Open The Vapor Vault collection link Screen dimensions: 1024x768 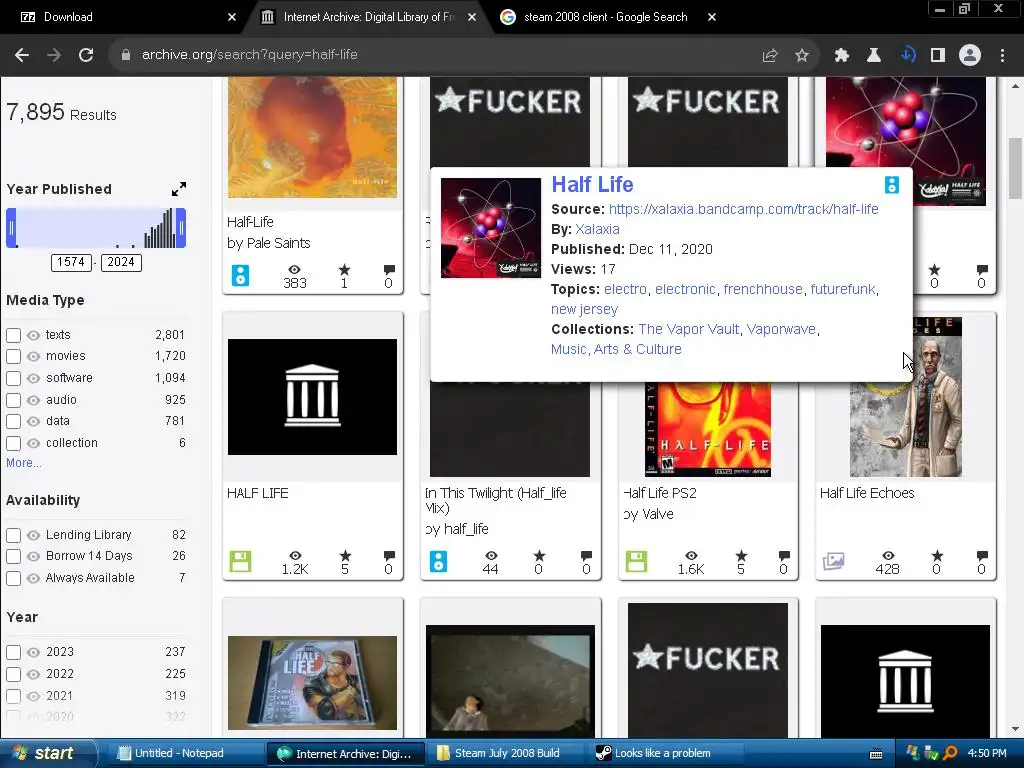pyautogui.click(x=688, y=329)
